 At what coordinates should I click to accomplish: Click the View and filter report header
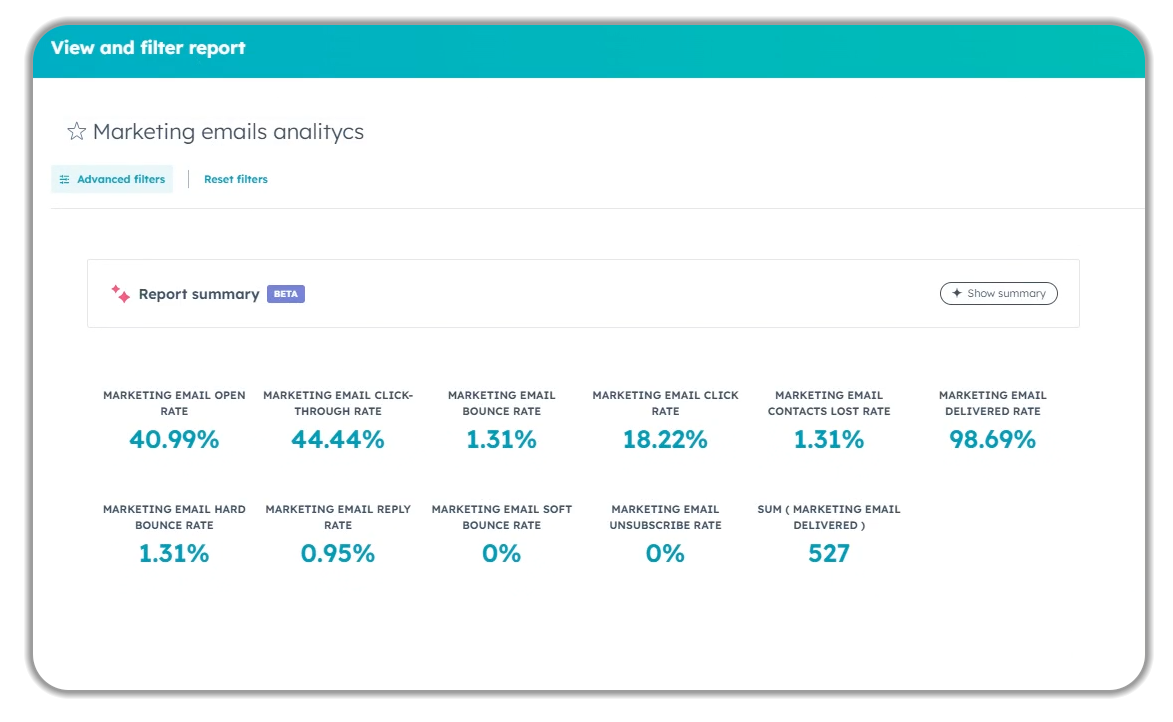coord(148,48)
